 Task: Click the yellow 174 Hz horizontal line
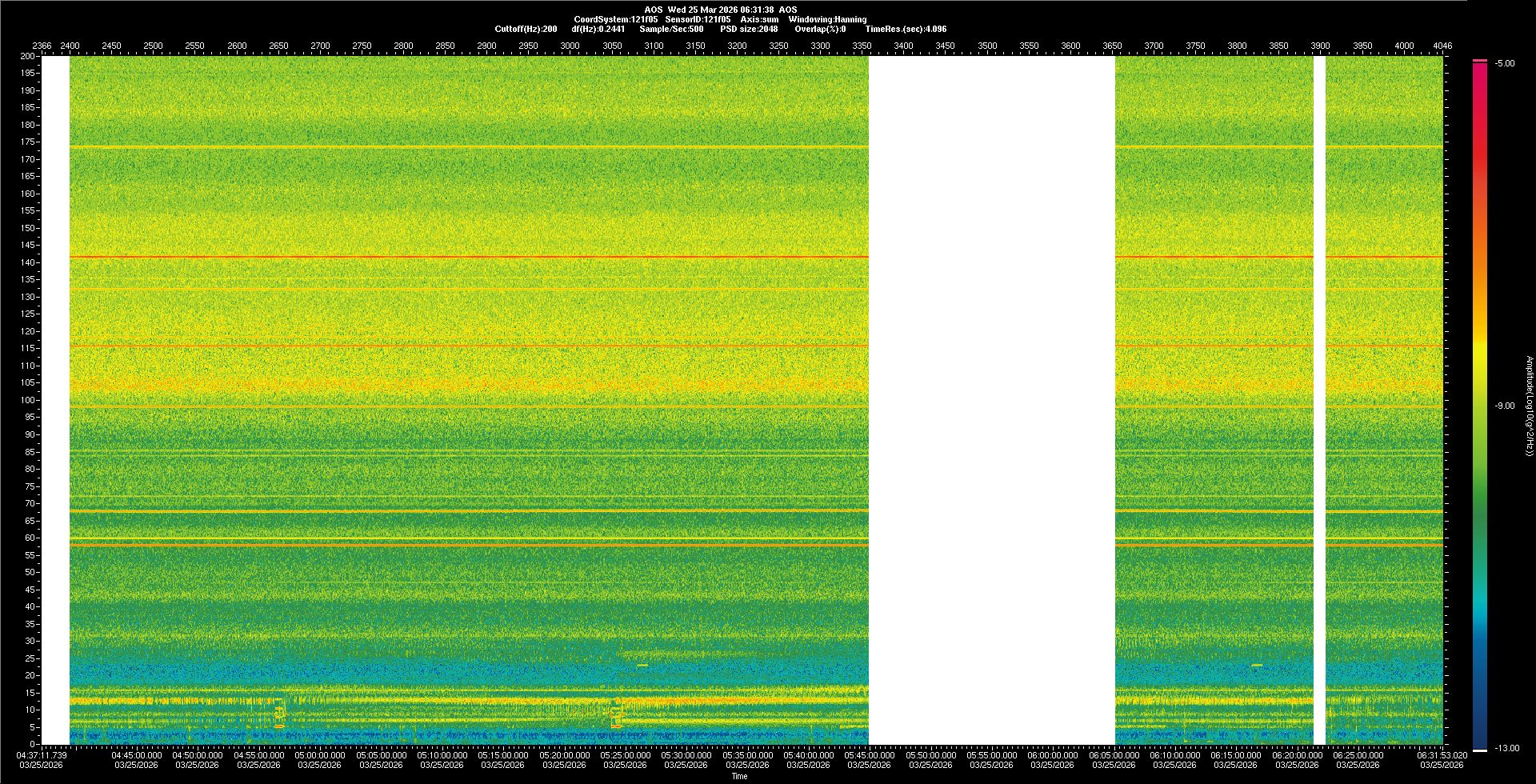point(469,147)
